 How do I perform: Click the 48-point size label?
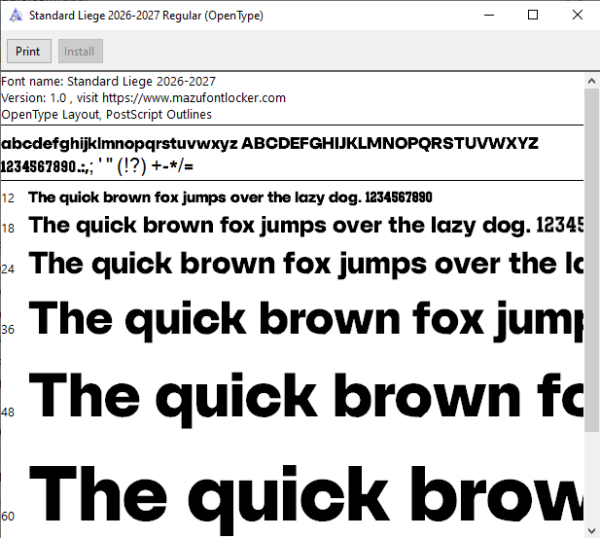click(8, 412)
